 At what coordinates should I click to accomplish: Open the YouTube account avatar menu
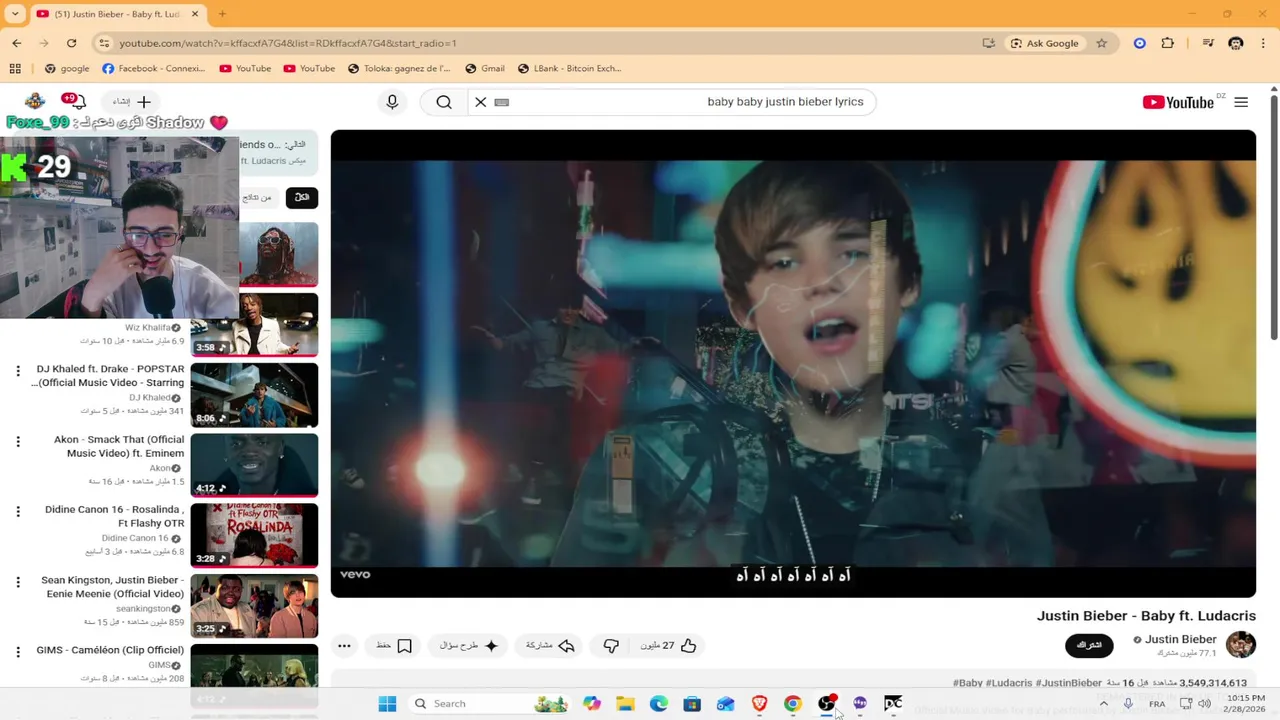click(35, 101)
